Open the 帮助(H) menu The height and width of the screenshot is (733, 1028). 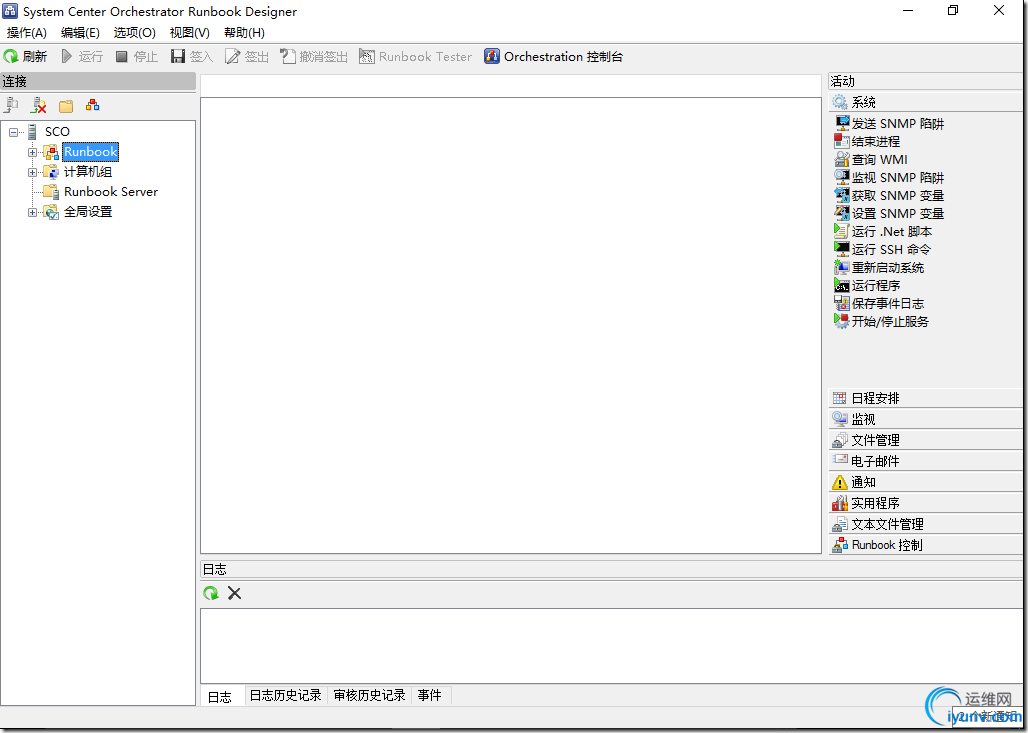(244, 33)
